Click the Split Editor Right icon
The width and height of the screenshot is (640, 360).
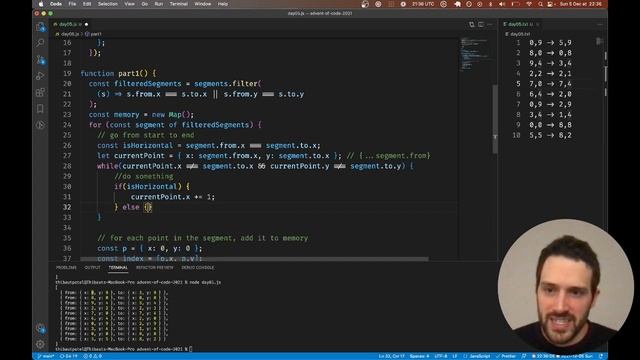(x=481, y=24)
